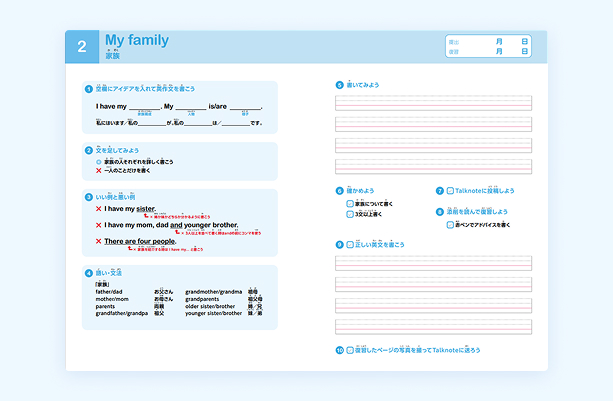Click the first writing line in step 5

click(x=433, y=102)
